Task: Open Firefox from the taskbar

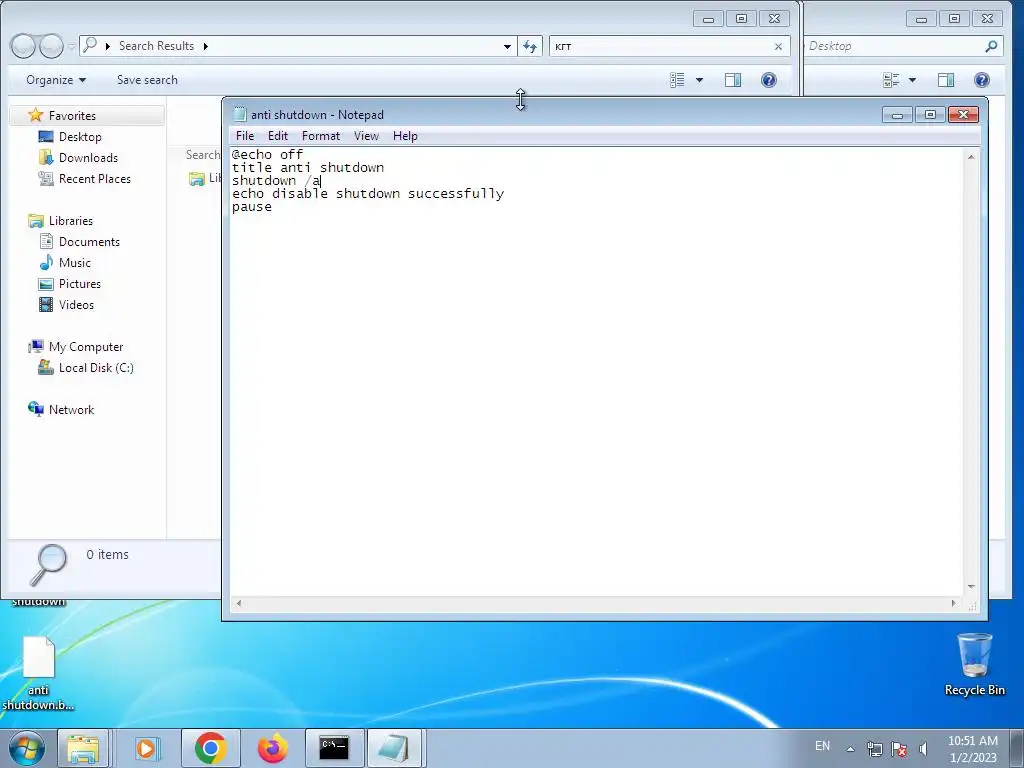Action: pyautogui.click(x=273, y=748)
